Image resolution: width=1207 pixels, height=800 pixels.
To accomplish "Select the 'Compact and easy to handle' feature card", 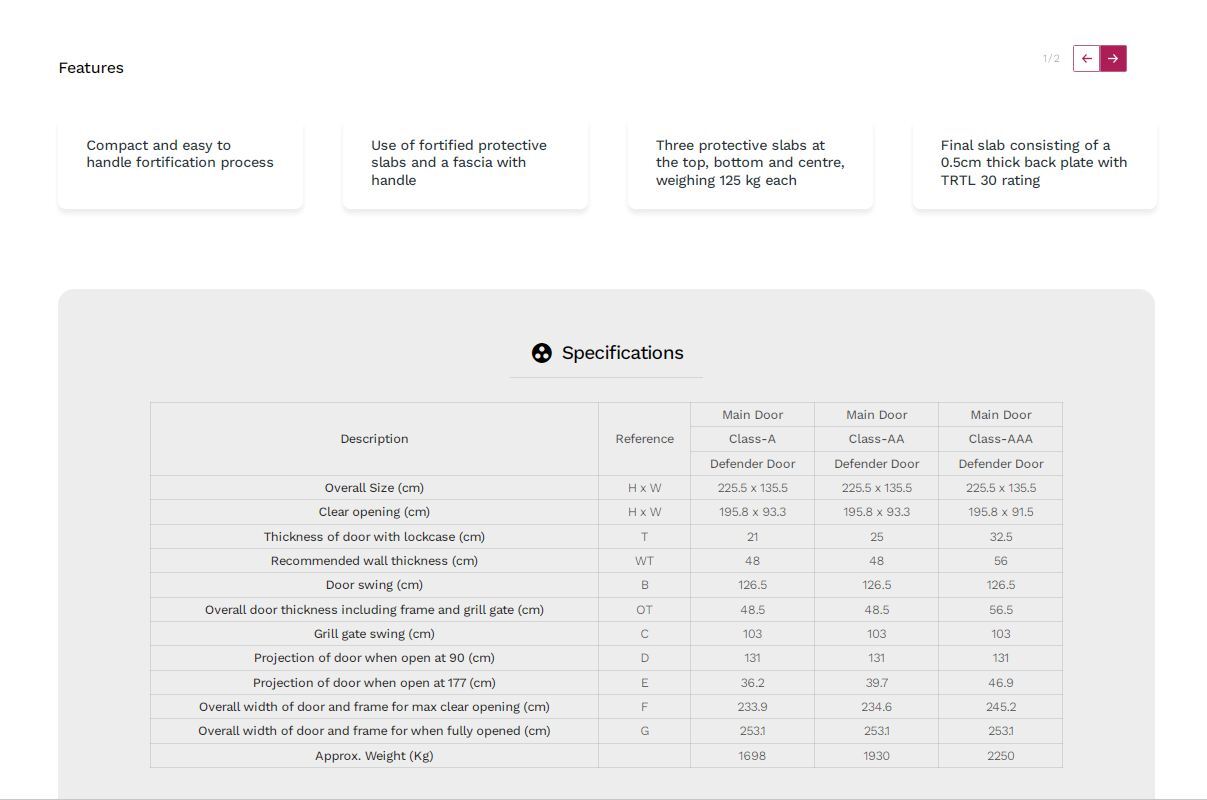I will [x=180, y=164].
